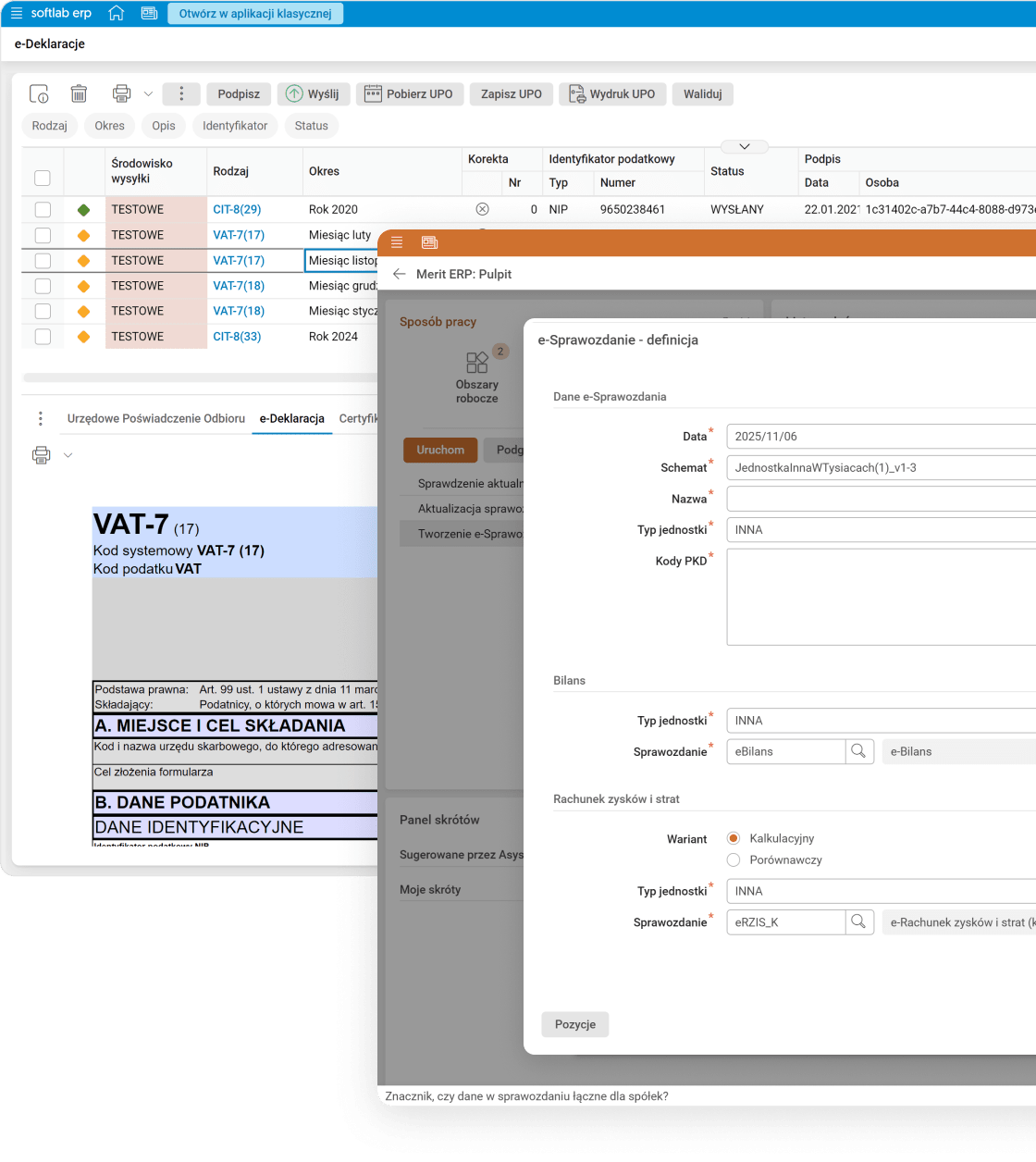
Task: Select the Porównawczy radio option
Action: [x=734, y=859]
